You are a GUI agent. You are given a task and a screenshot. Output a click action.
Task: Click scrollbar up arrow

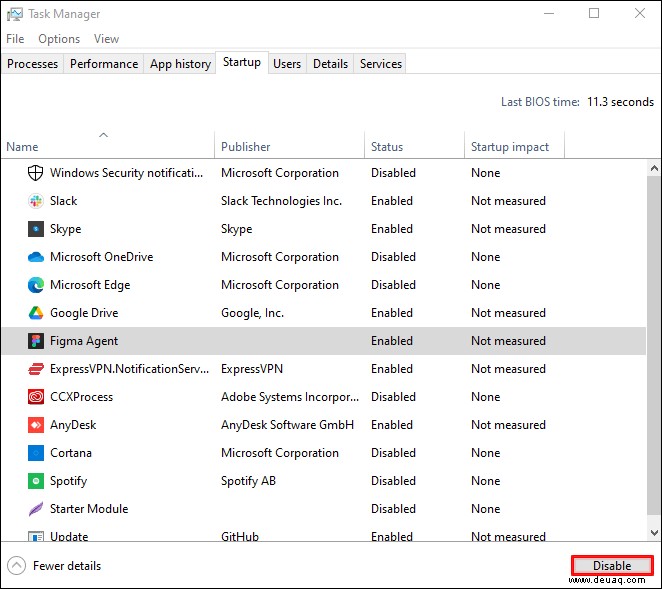654,168
